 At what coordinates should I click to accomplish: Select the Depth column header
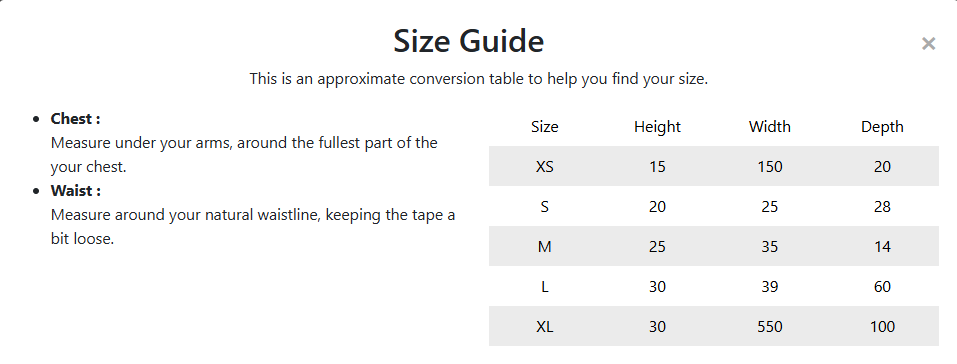(x=882, y=126)
